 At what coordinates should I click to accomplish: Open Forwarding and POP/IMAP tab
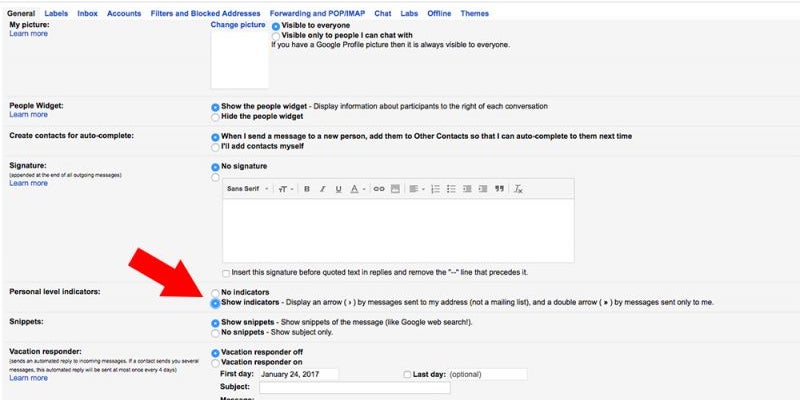[317, 14]
